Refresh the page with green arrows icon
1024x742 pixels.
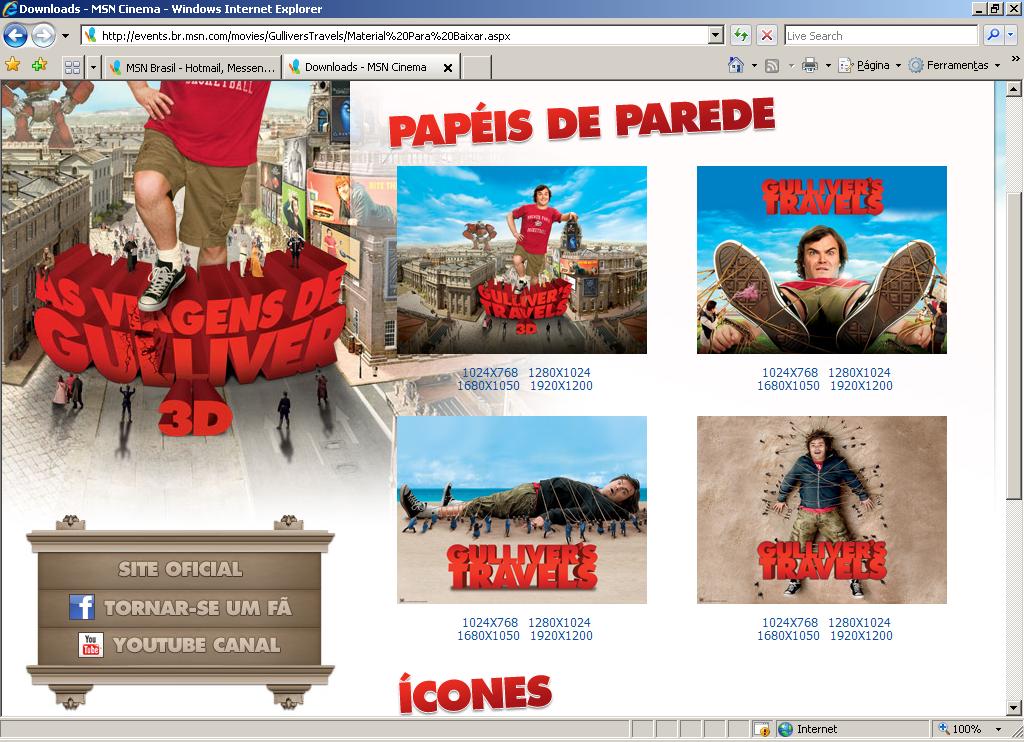pyautogui.click(x=741, y=35)
